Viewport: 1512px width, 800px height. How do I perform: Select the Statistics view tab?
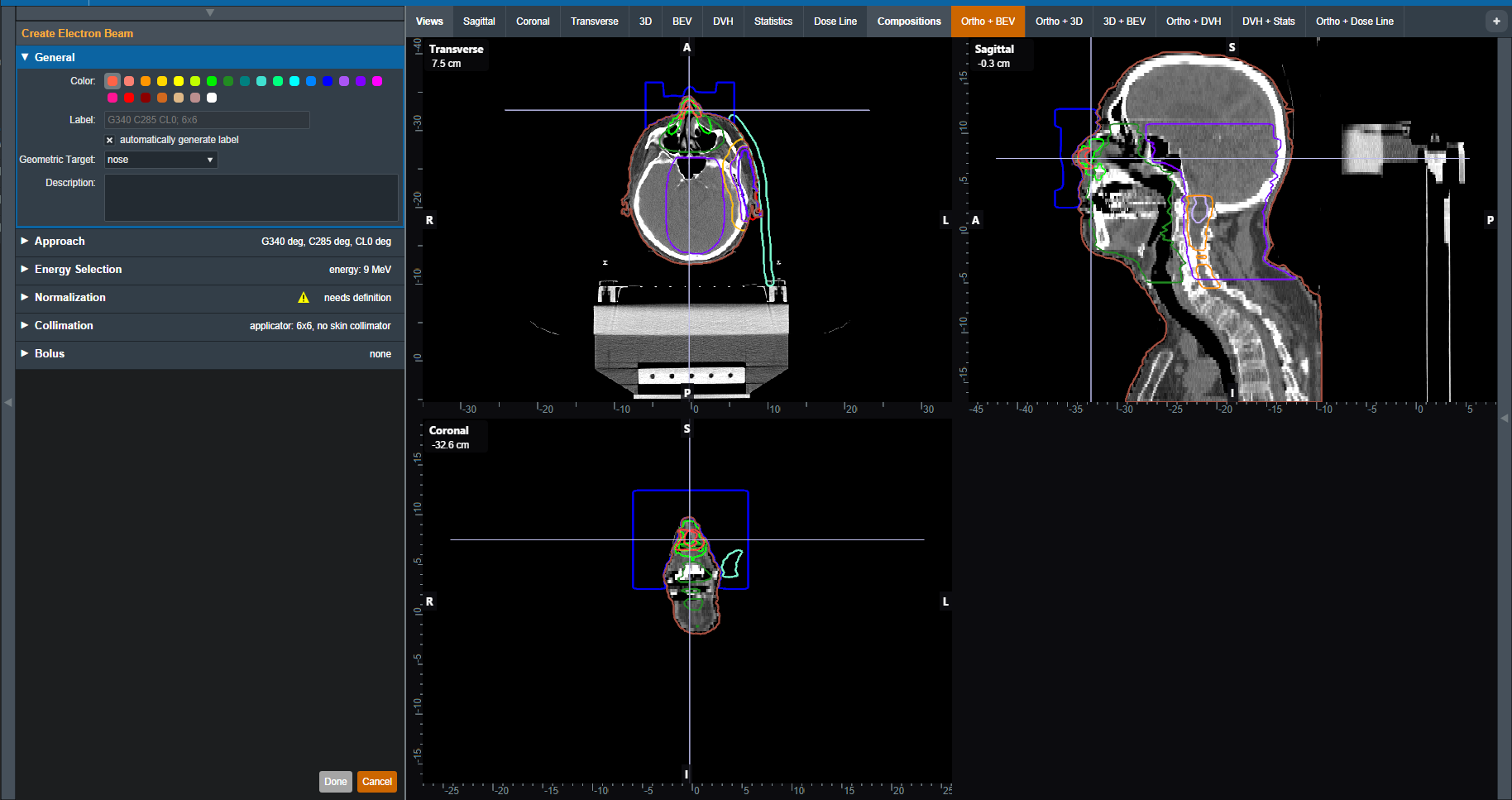[x=773, y=22]
